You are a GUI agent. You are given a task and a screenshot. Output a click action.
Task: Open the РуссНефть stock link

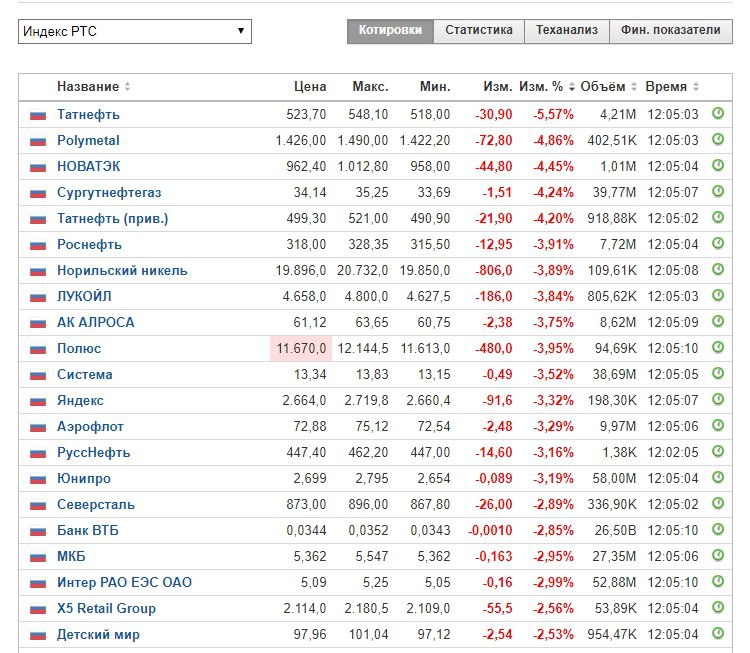pyautogui.click(x=93, y=453)
